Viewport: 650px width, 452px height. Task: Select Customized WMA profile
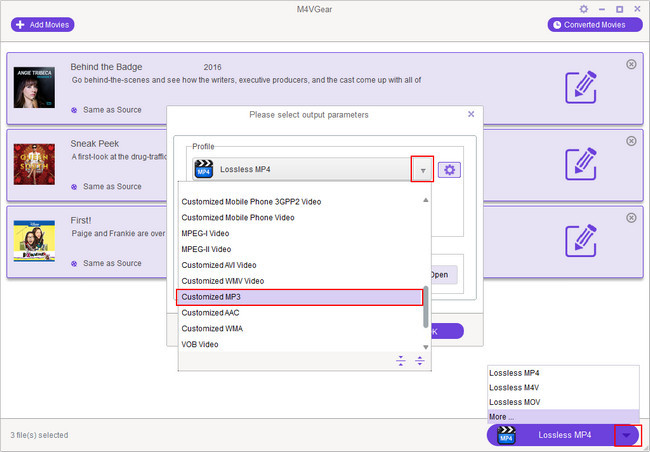point(301,328)
